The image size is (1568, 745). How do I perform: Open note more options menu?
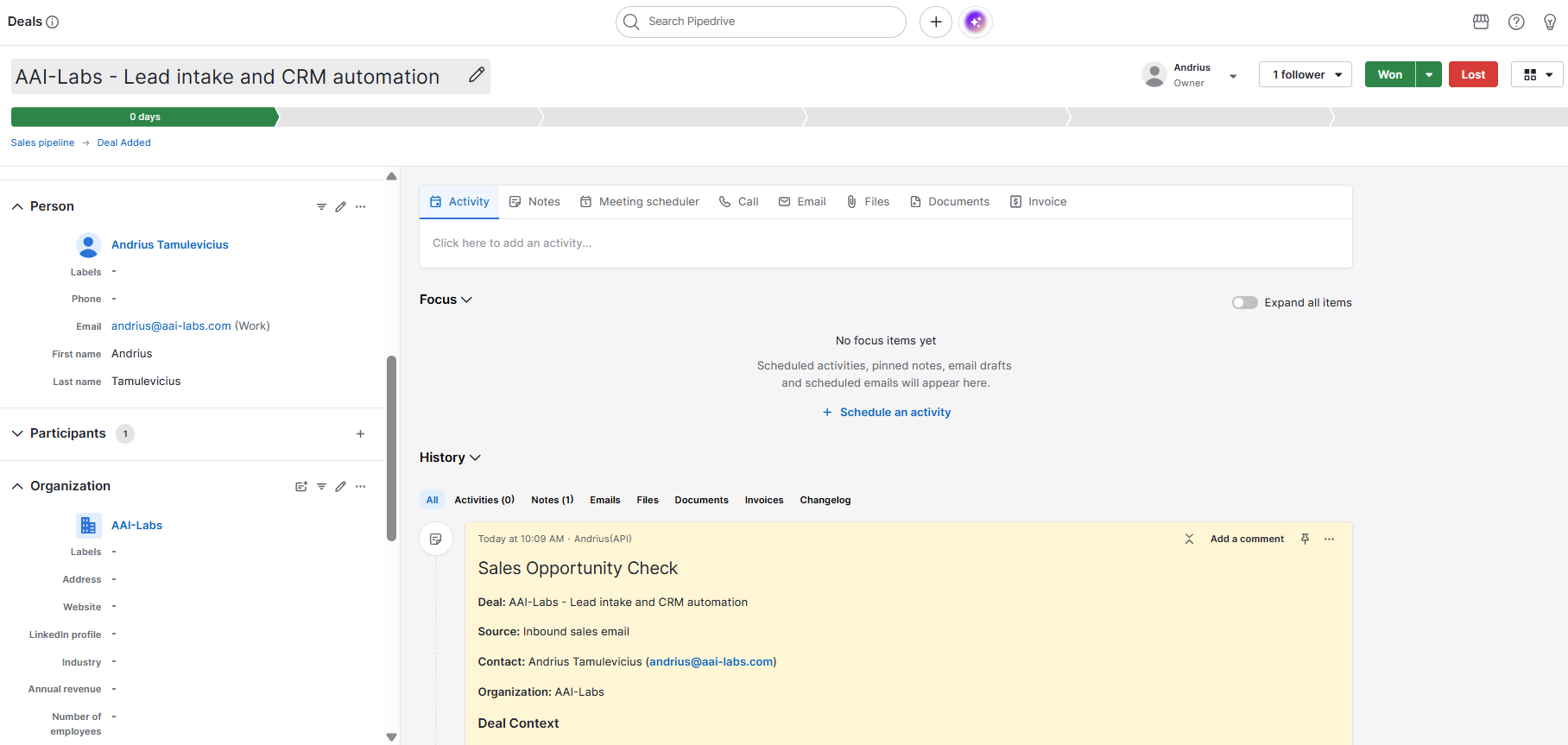pos(1330,539)
